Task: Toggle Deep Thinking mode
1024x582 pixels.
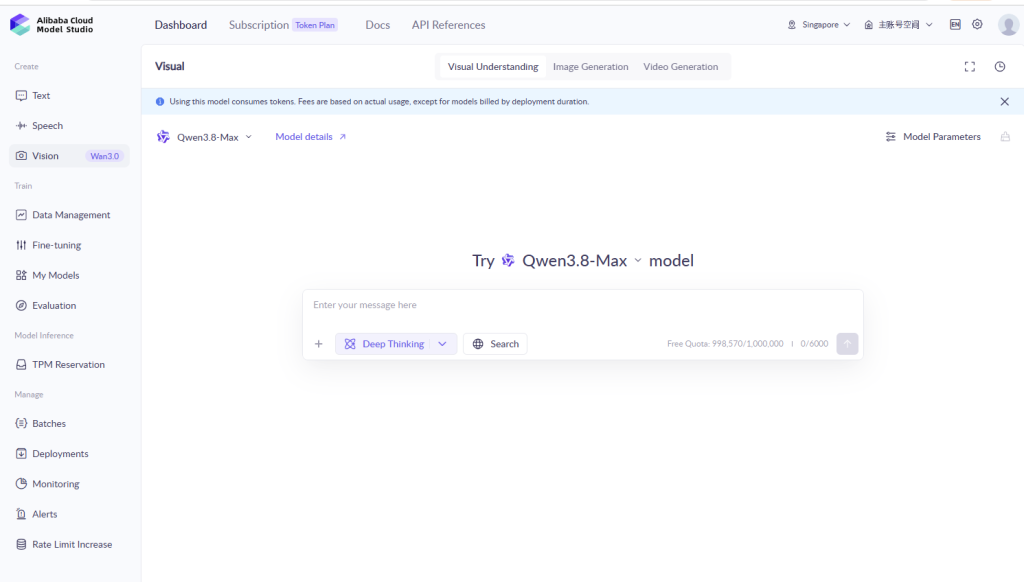Action: click(385, 344)
